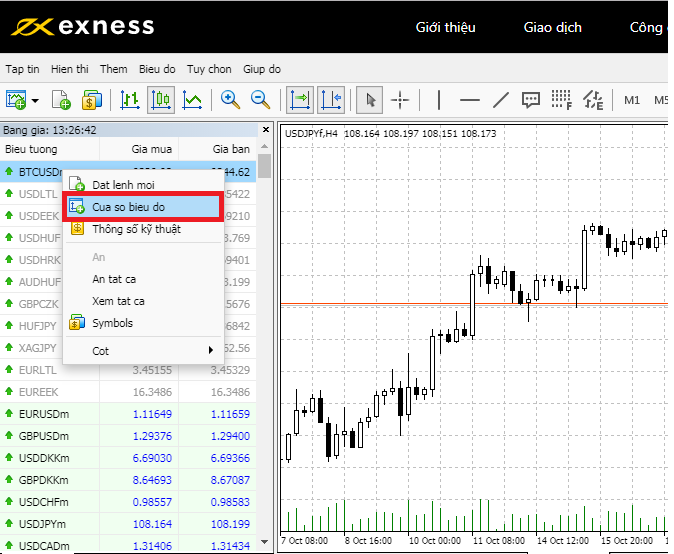Switch to candlestick chart icon

click(x=161, y=100)
